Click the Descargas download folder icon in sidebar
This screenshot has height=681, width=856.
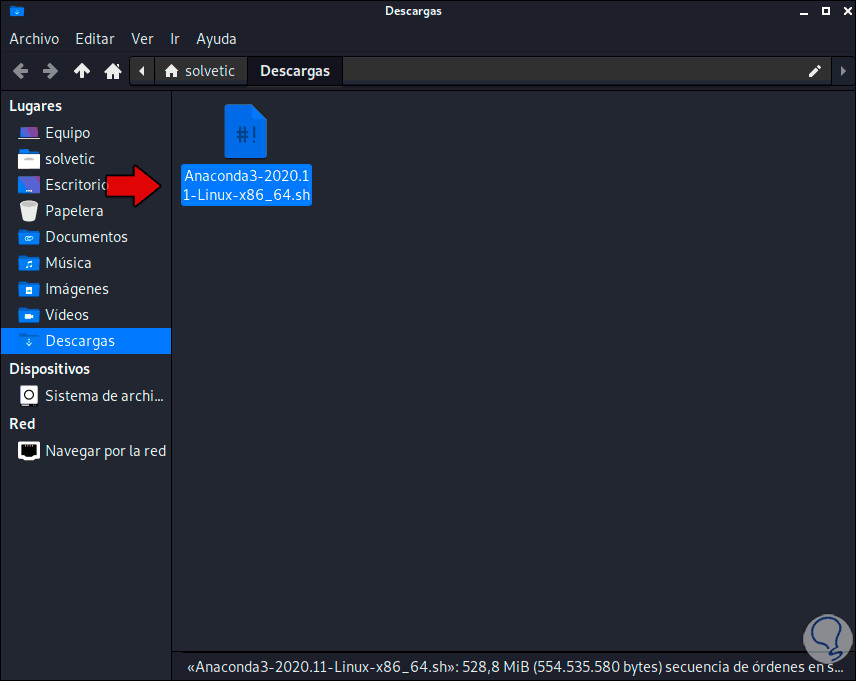click(x=29, y=341)
